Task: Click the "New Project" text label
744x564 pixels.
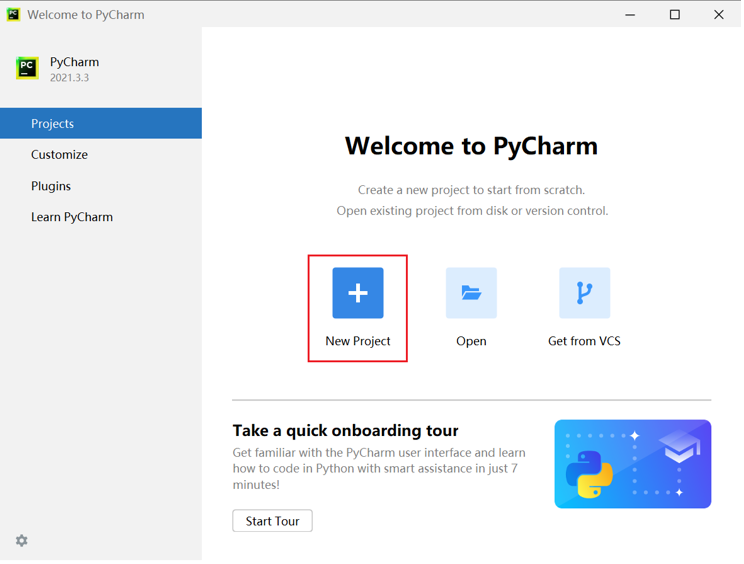Action: [x=358, y=341]
